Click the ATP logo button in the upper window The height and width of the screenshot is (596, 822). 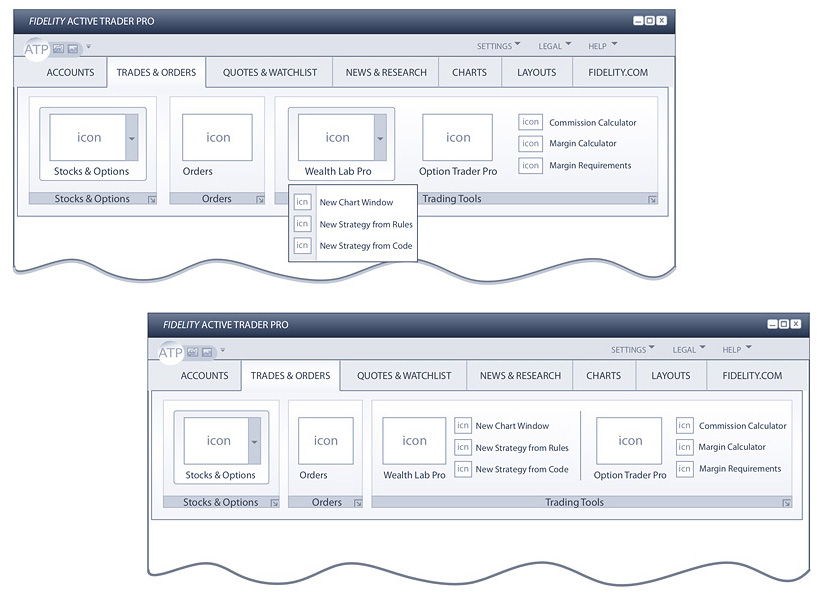pyautogui.click(x=36, y=49)
